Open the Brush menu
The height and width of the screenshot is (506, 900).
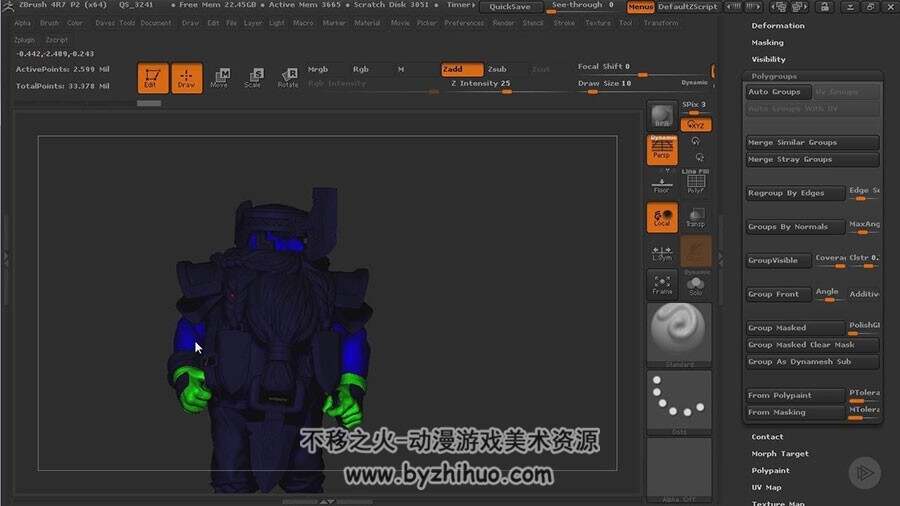point(49,23)
